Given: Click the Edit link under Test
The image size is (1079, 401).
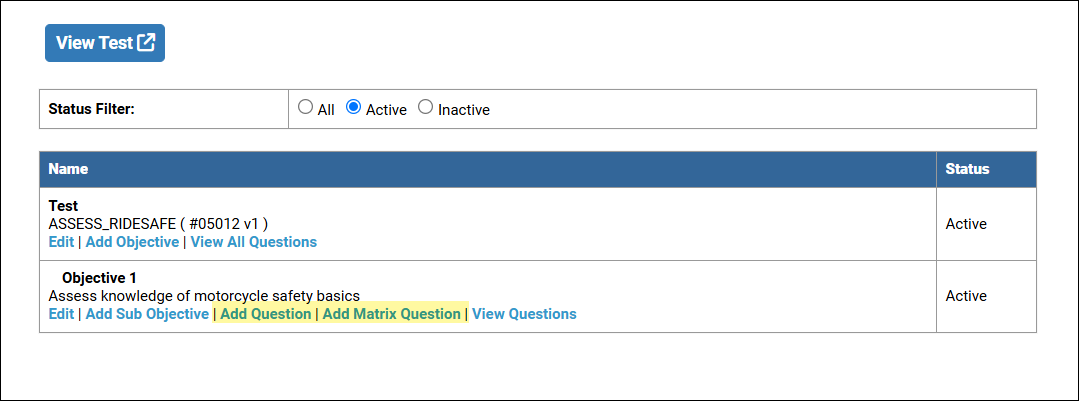Looking at the screenshot, I should click(x=61, y=242).
